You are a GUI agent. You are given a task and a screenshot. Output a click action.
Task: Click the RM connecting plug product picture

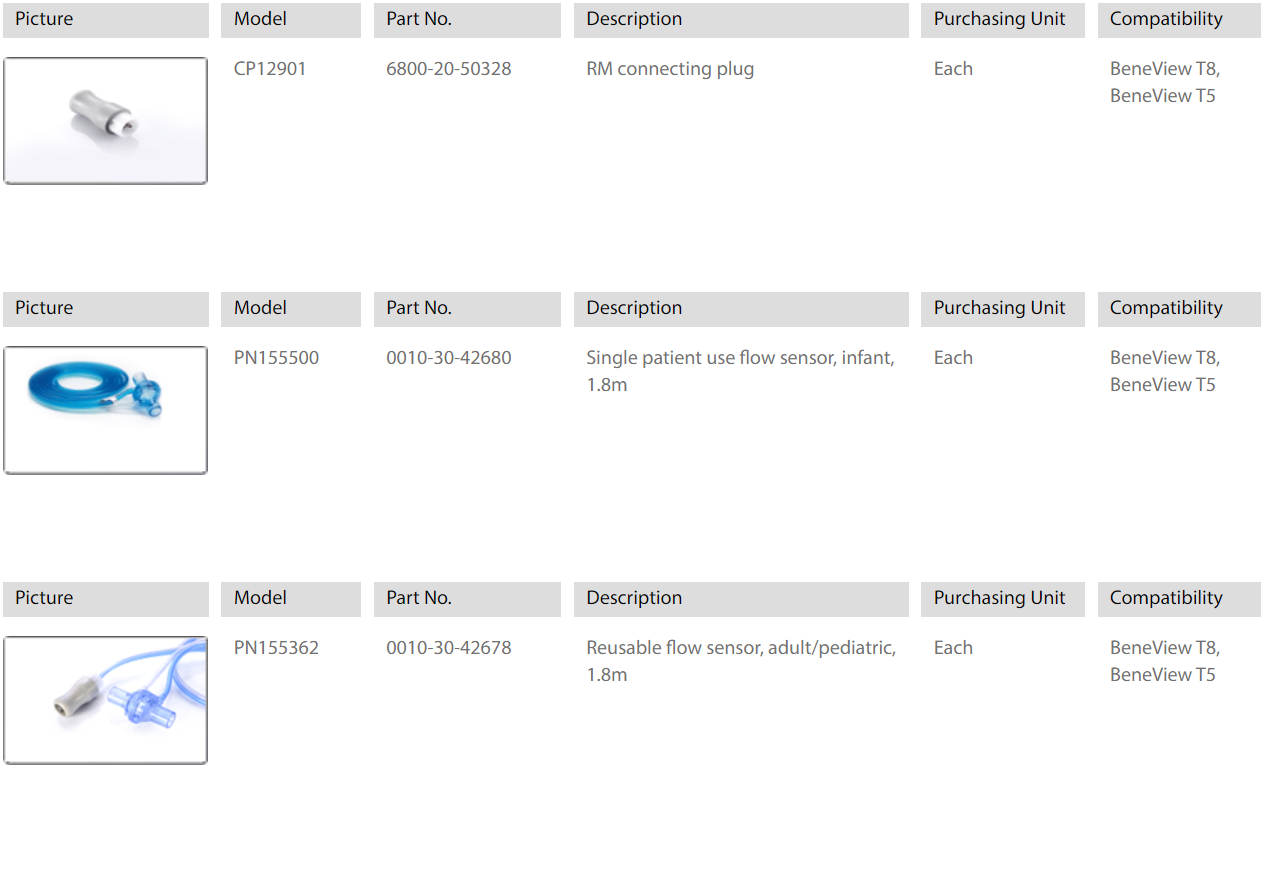105,121
